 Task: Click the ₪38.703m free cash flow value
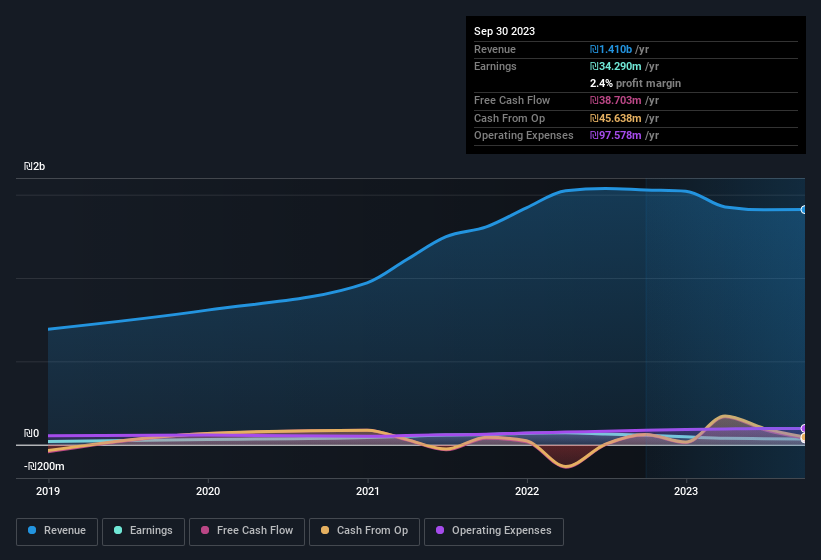pos(615,100)
